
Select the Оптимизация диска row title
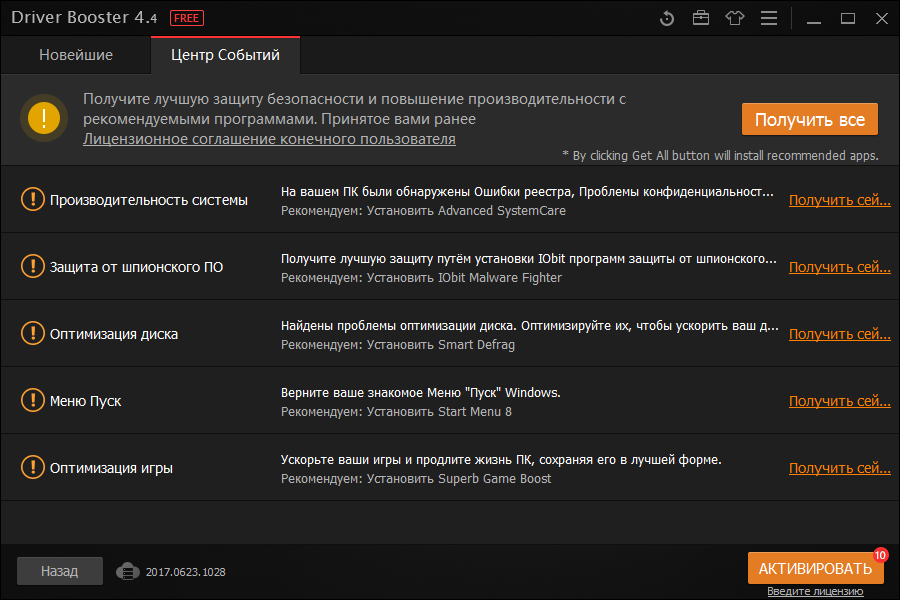(x=114, y=334)
